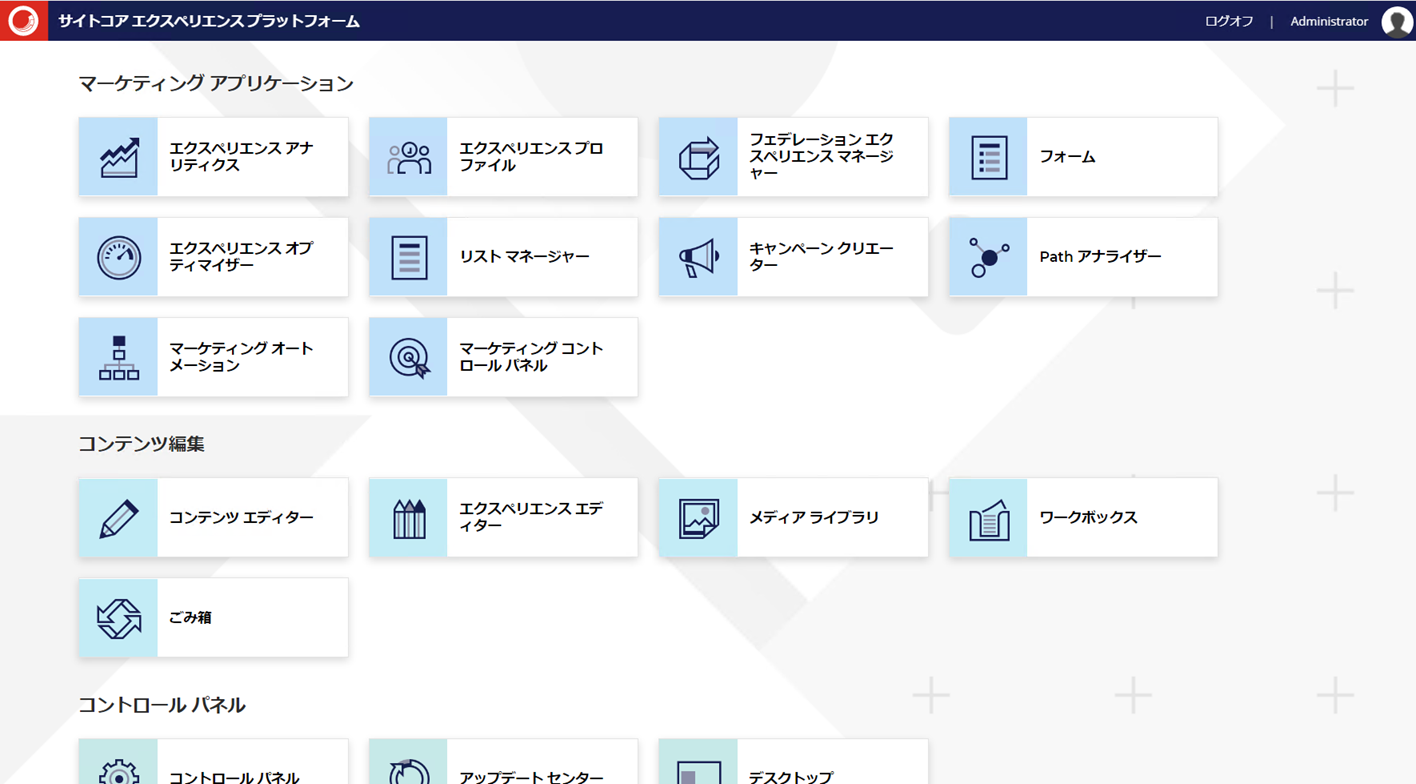Open the ごみ箱 tile label
1416x784 pixels.
190,618
